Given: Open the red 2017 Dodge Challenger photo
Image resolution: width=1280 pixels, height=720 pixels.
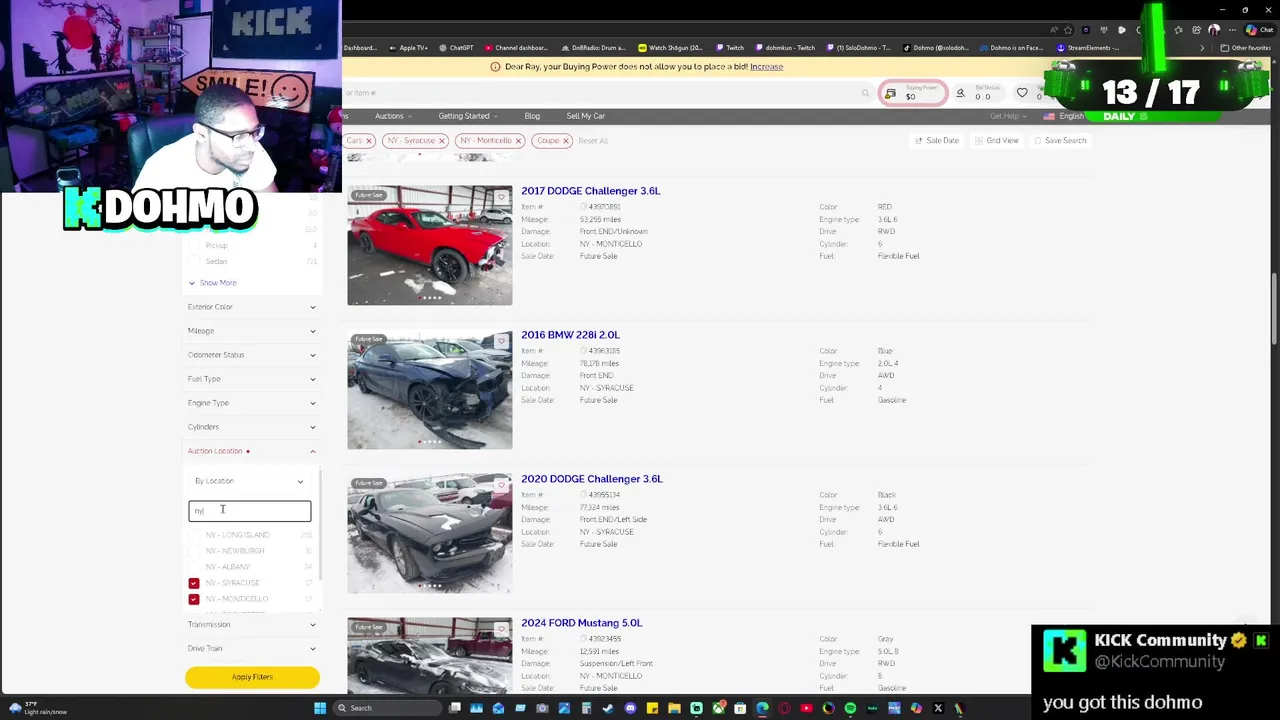Looking at the screenshot, I should 430,245.
